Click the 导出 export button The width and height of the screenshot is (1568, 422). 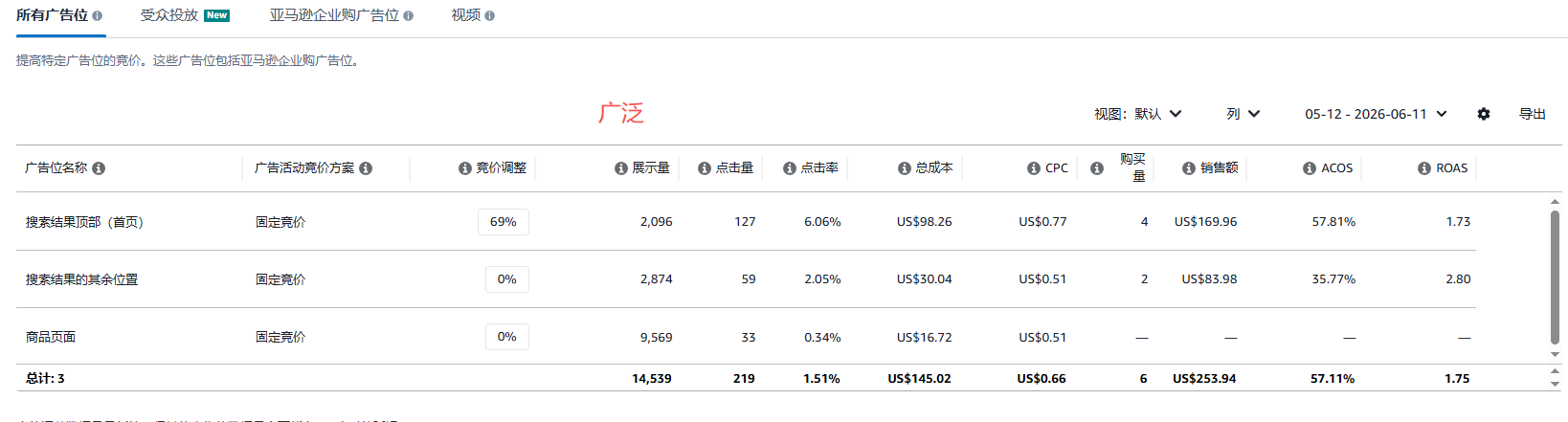tap(1533, 114)
